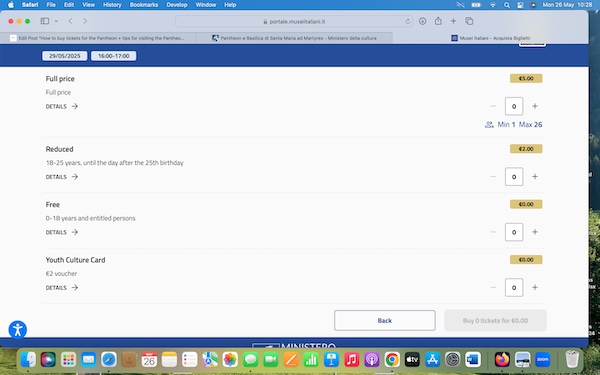Open Google Chrome from the dock
The height and width of the screenshot is (375, 600).
(x=392, y=359)
